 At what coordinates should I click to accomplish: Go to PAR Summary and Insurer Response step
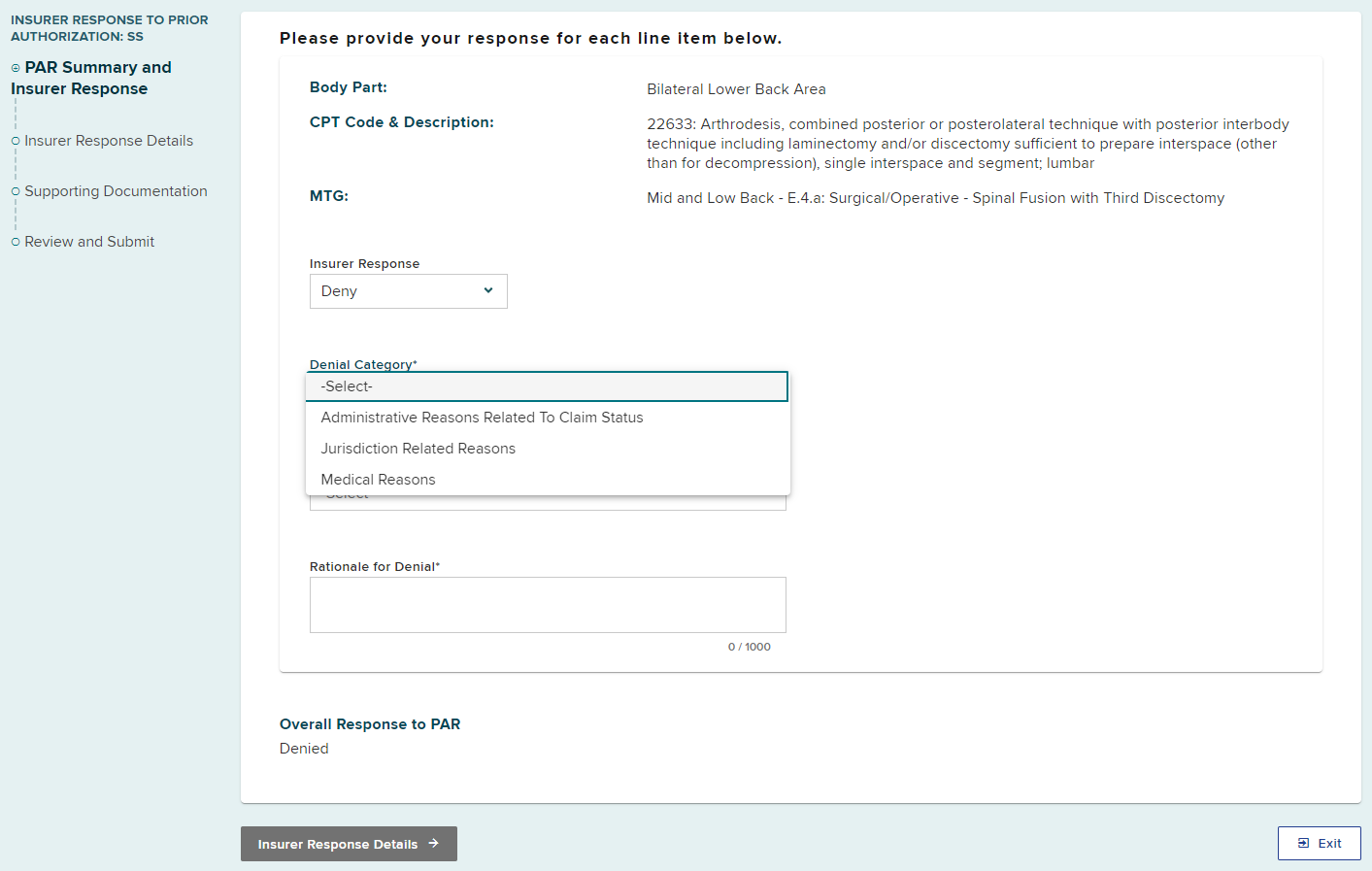[97, 78]
